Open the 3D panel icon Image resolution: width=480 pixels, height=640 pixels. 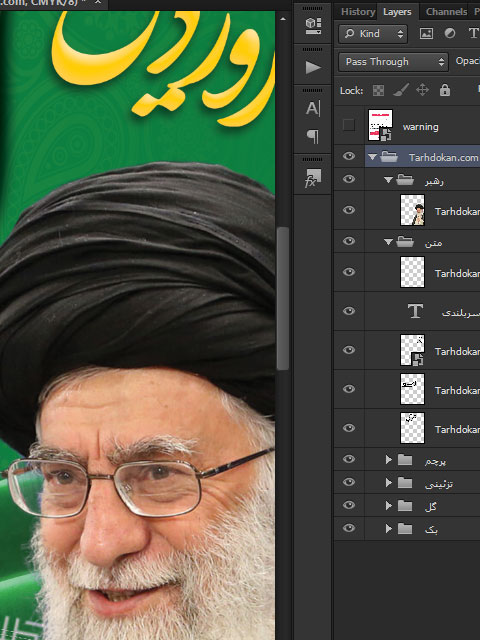pyautogui.click(x=313, y=26)
